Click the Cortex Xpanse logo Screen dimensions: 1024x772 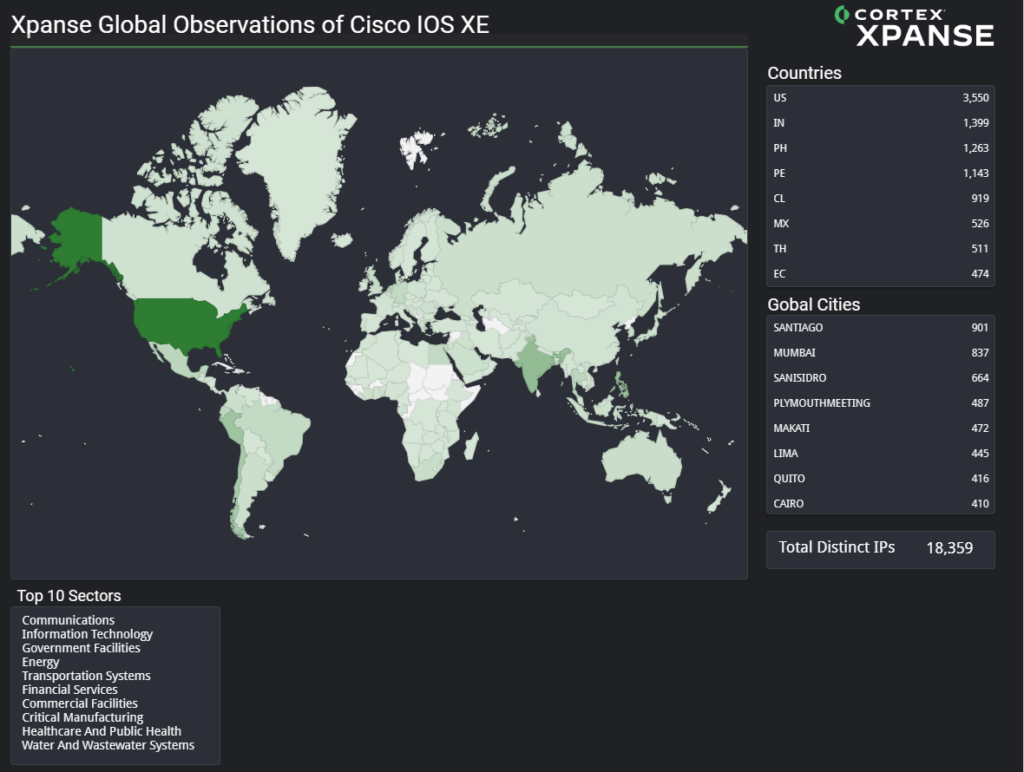click(914, 26)
